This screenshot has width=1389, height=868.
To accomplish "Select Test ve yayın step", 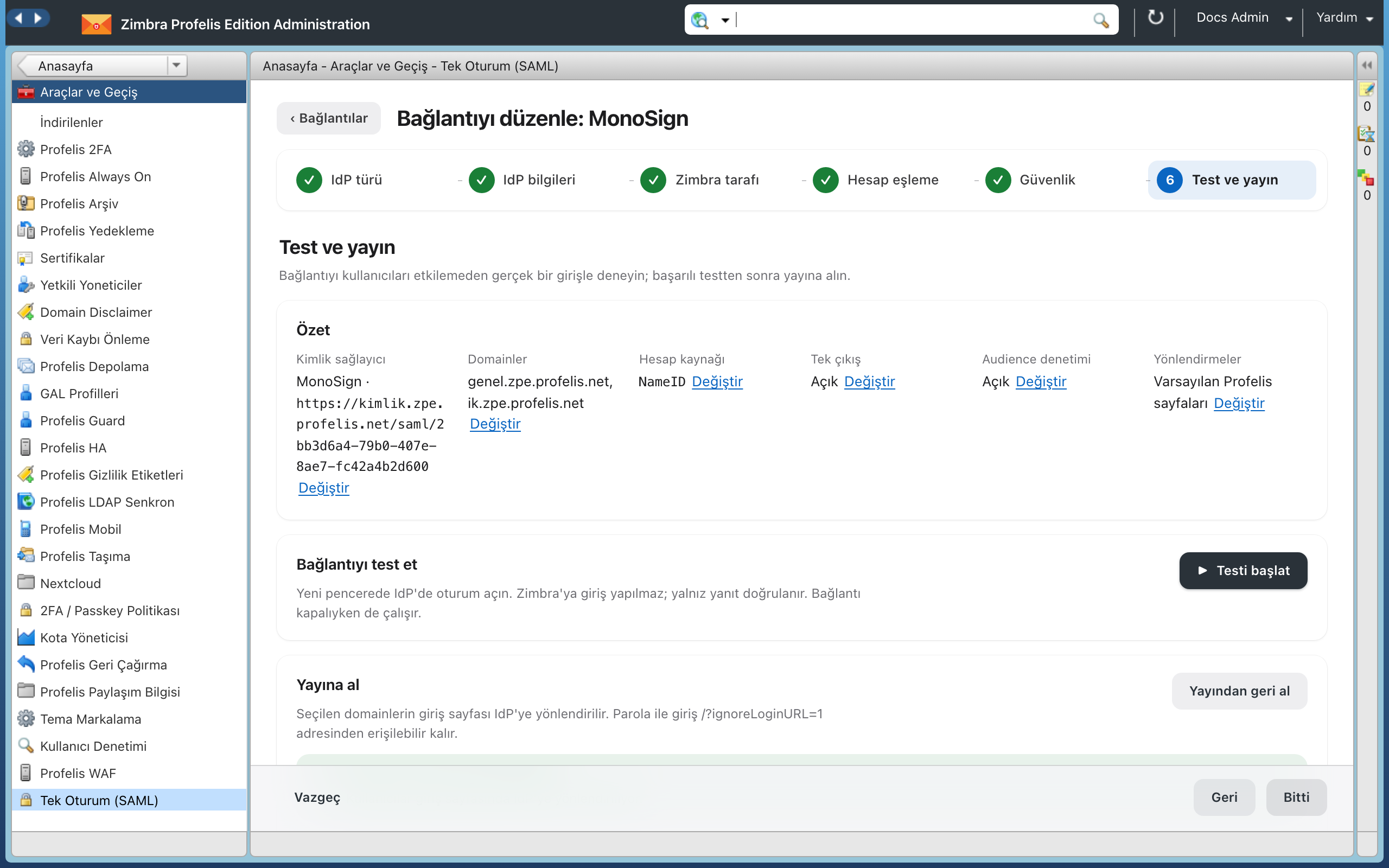I will 1231,180.
